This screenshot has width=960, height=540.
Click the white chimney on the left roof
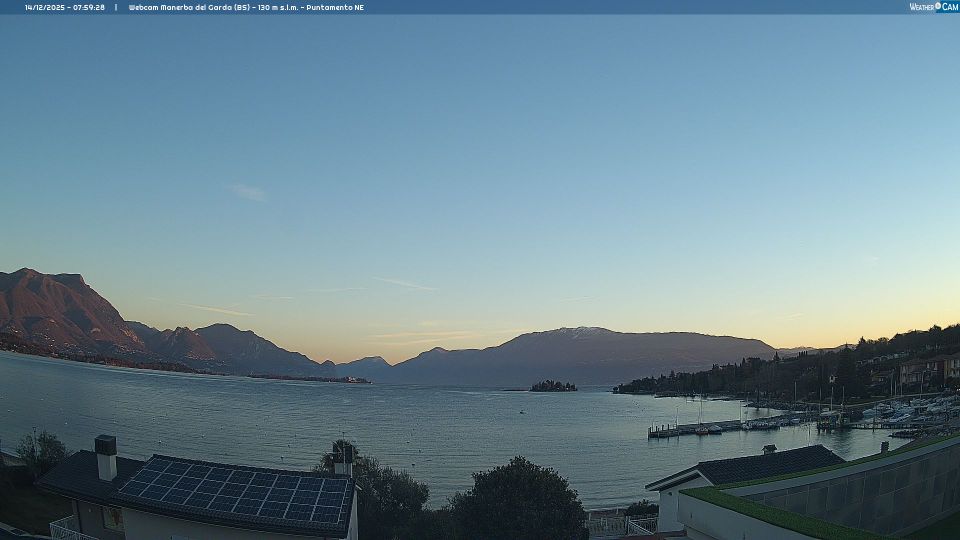[106, 458]
